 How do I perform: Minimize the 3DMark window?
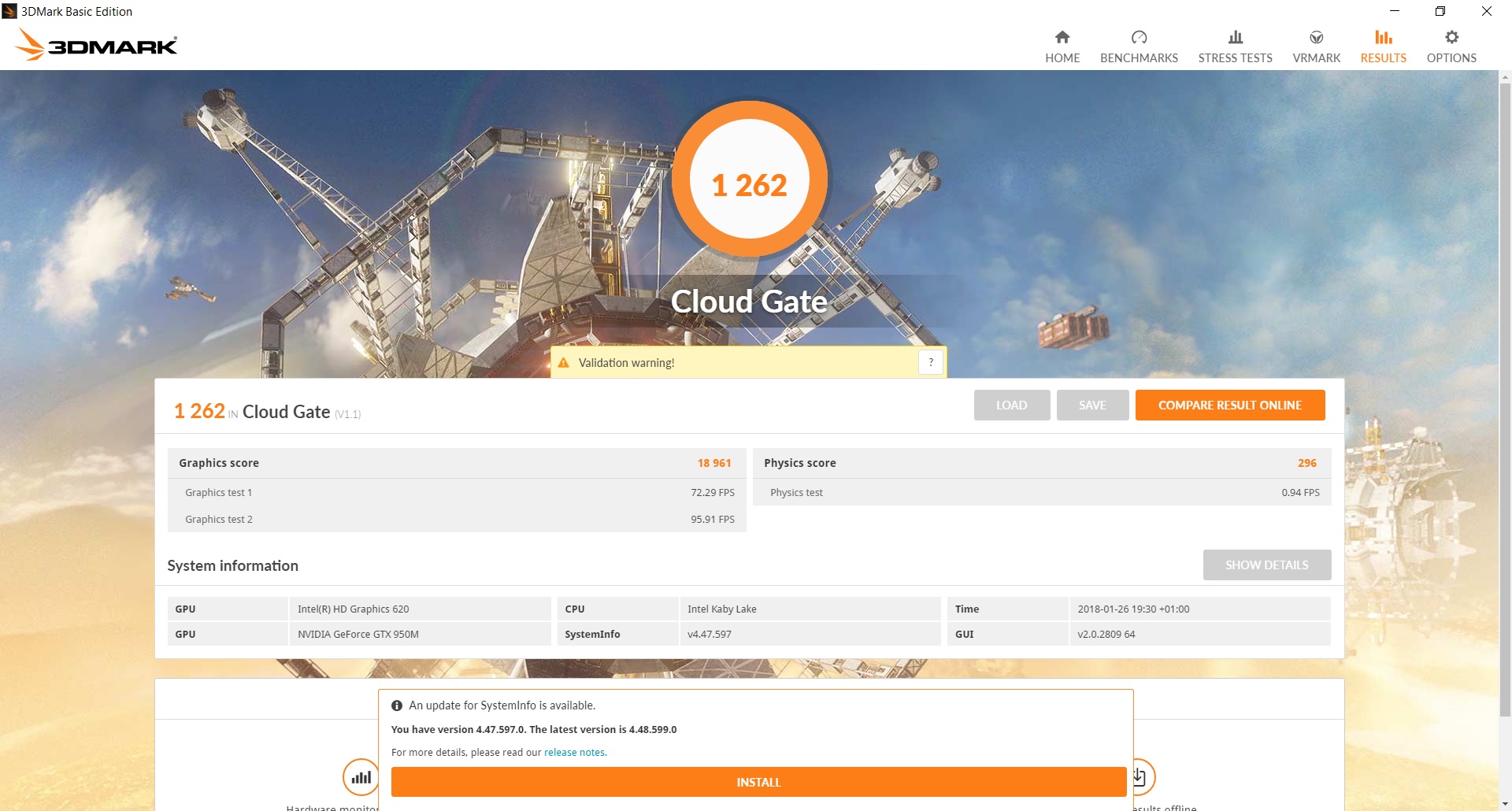1395,11
